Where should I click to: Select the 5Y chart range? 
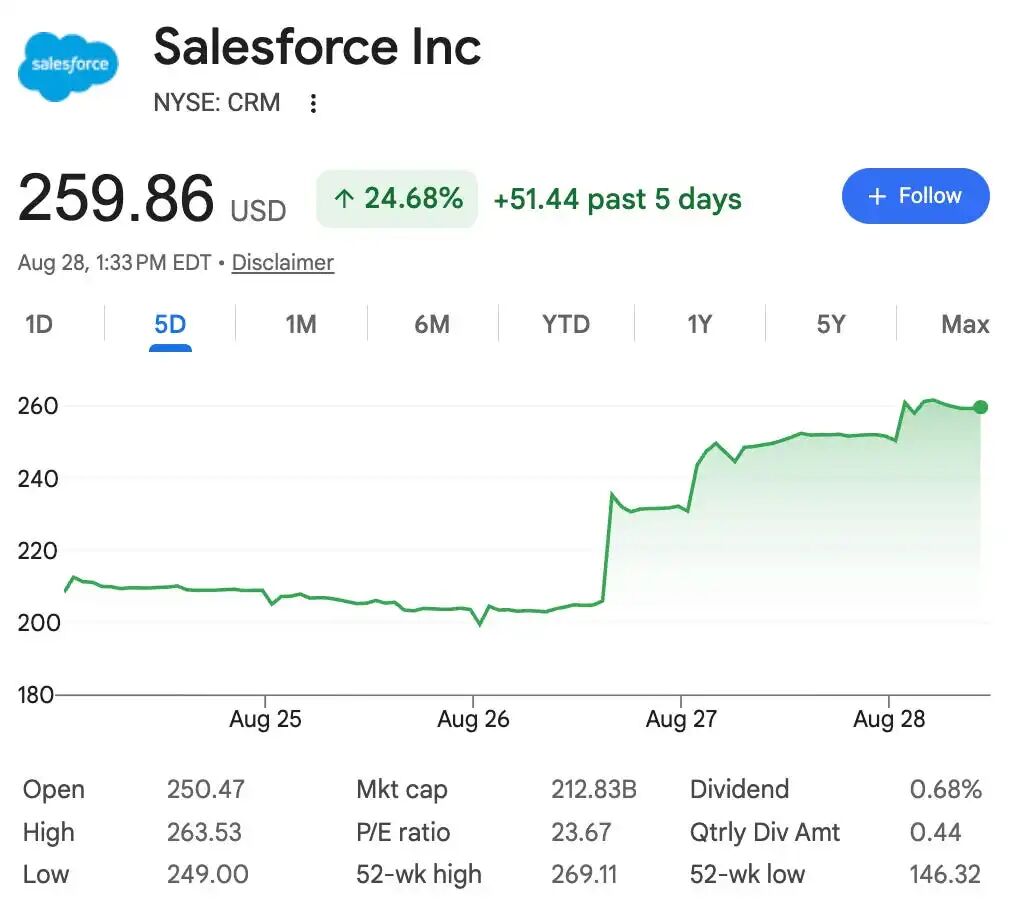[830, 324]
